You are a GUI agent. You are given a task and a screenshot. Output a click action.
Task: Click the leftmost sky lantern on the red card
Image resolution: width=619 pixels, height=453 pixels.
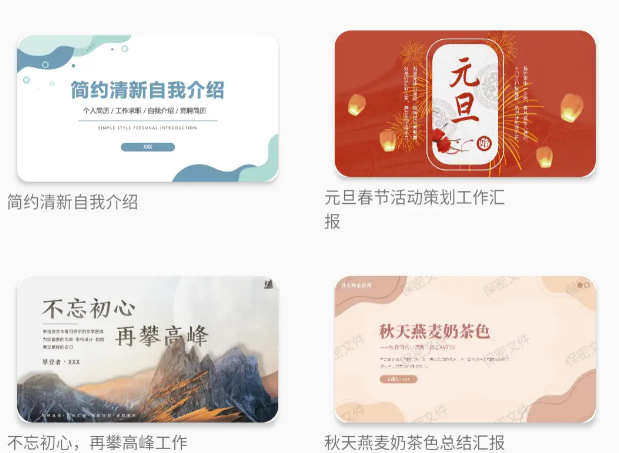click(x=356, y=105)
